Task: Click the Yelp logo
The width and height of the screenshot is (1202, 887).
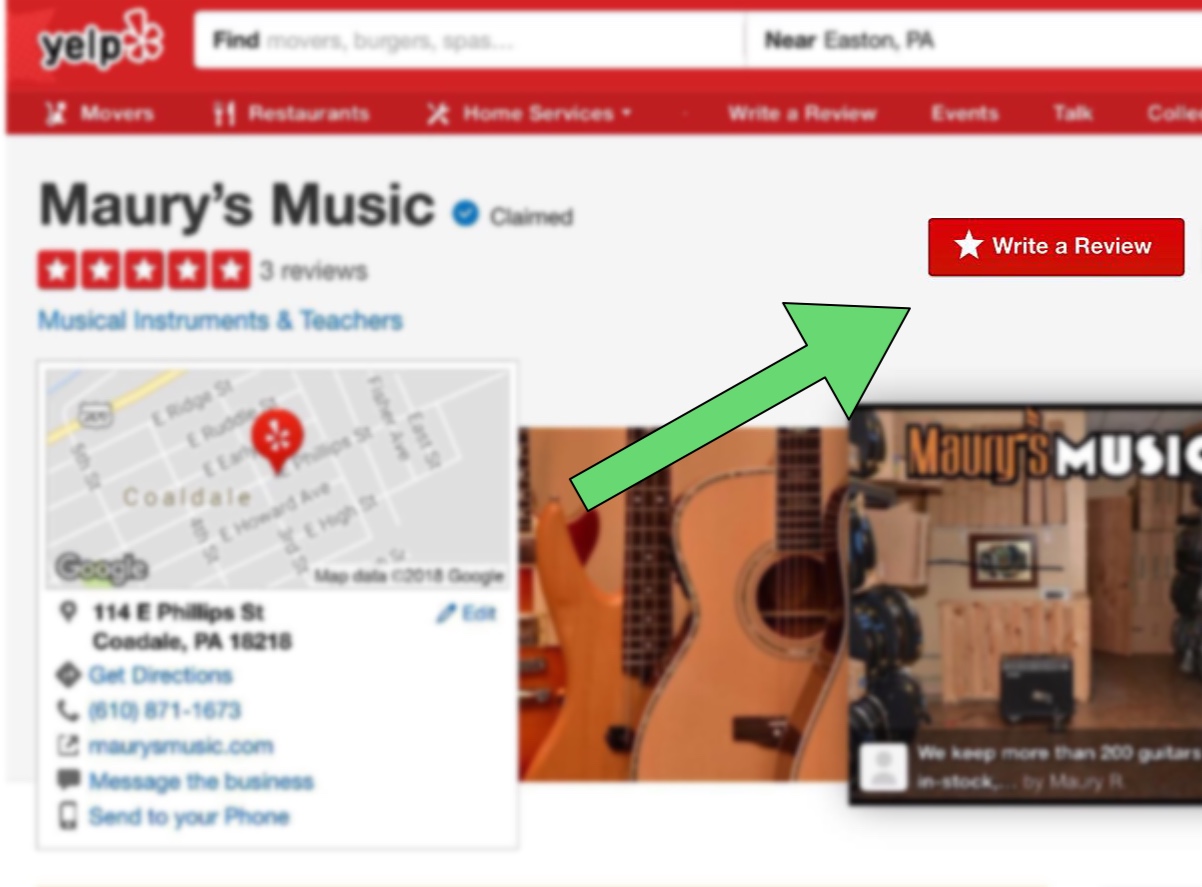Action: pyautogui.click(x=101, y=42)
